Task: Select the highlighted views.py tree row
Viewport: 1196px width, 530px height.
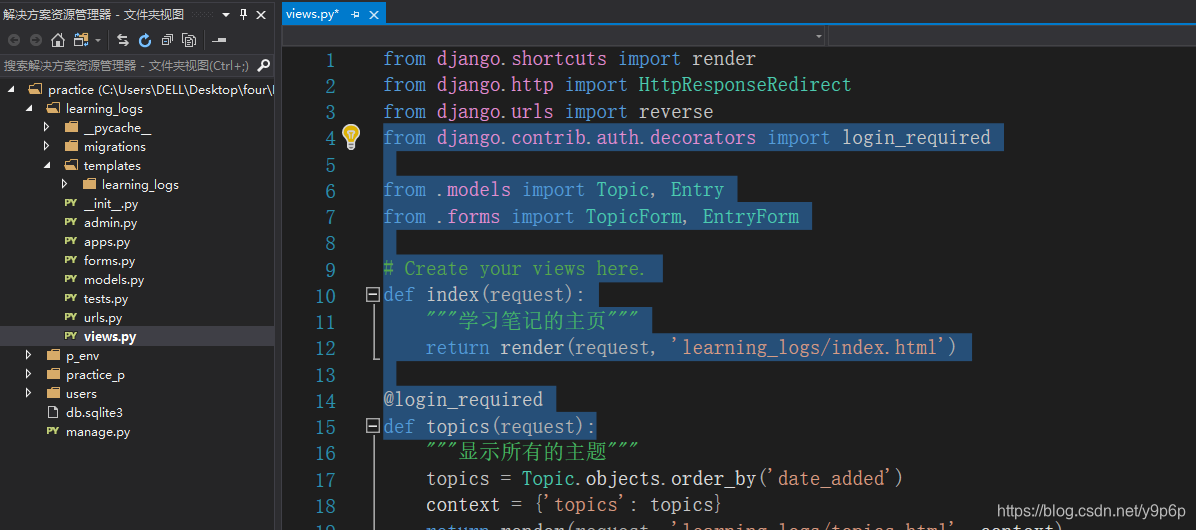Action: pyautogui.click(x=137, y=336)
